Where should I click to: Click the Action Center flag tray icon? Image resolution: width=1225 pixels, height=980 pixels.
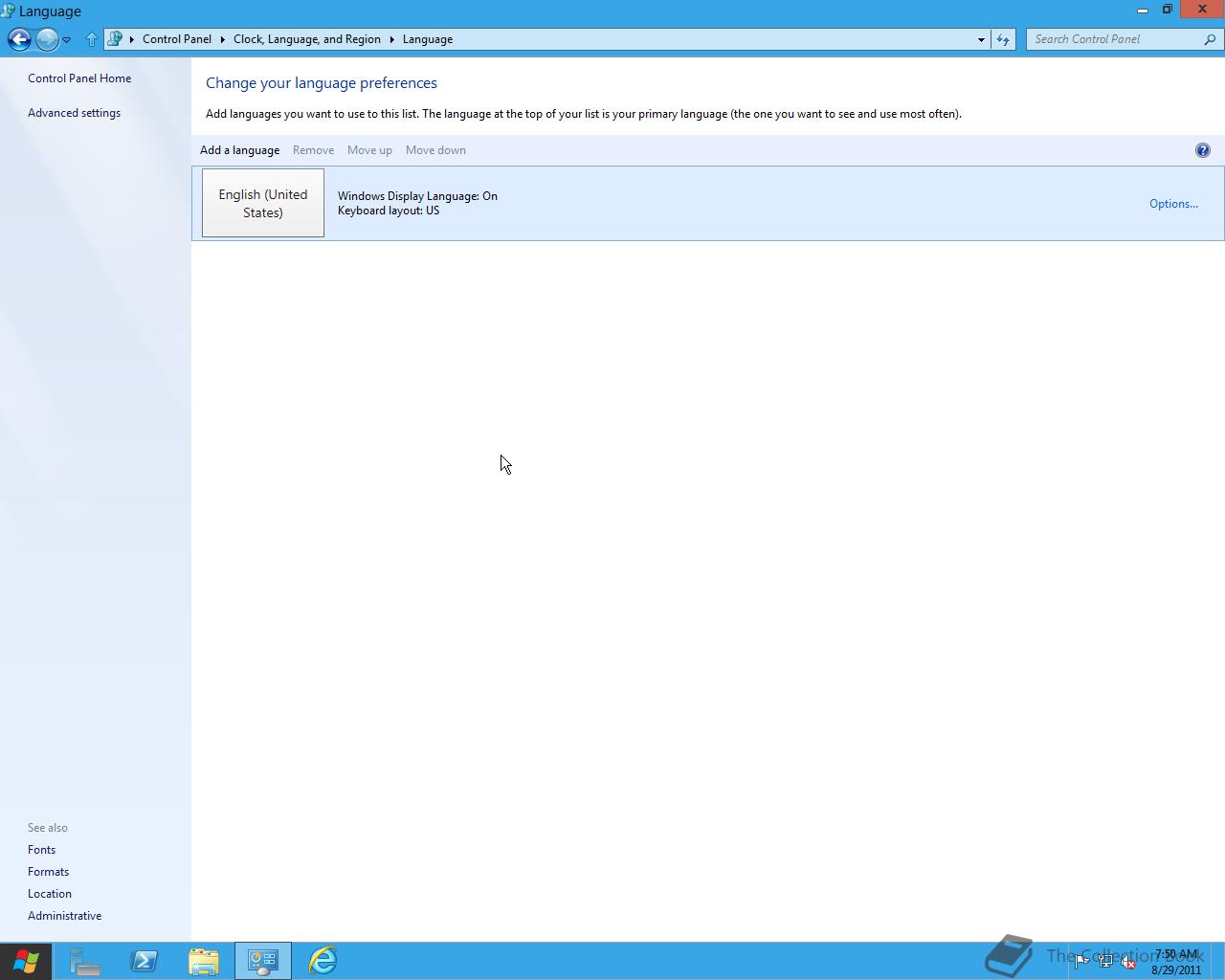[1081, 963]
